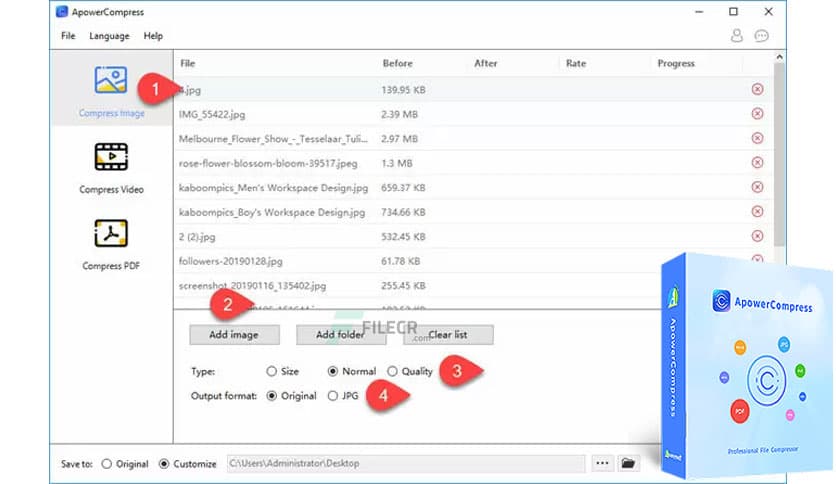The image size is (836, 484).
Task: Open the feedback chat bubble icon
Action: (761, 36)
